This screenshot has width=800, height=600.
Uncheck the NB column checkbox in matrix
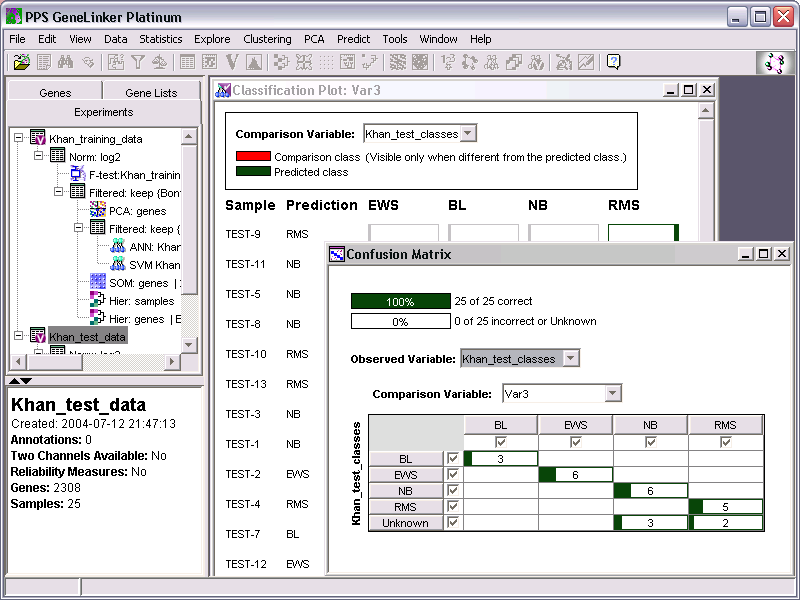pos(651,442)
